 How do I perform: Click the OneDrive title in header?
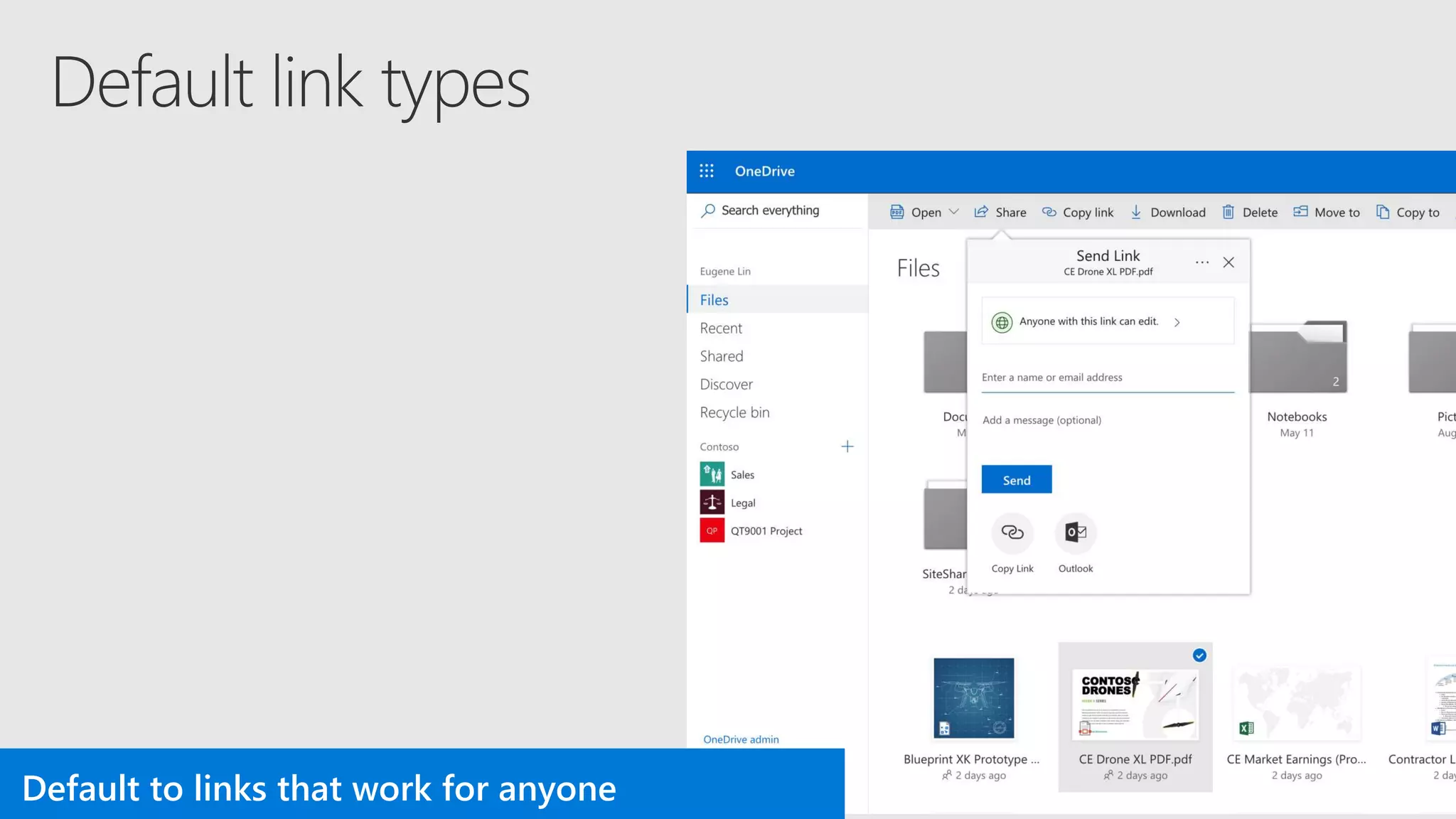point(765,171)
